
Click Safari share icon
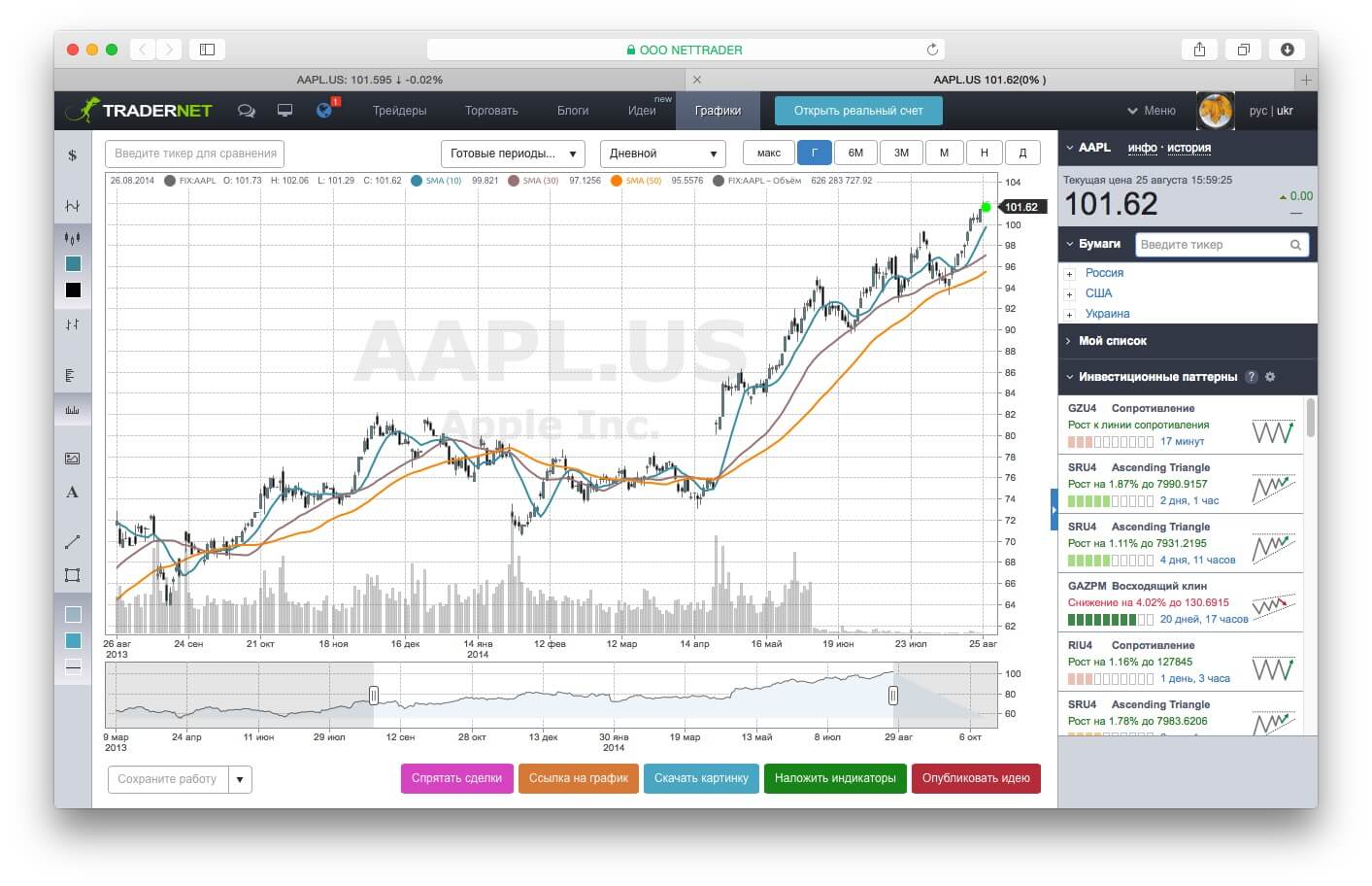pyautogui.click(x=1199, y=50)
